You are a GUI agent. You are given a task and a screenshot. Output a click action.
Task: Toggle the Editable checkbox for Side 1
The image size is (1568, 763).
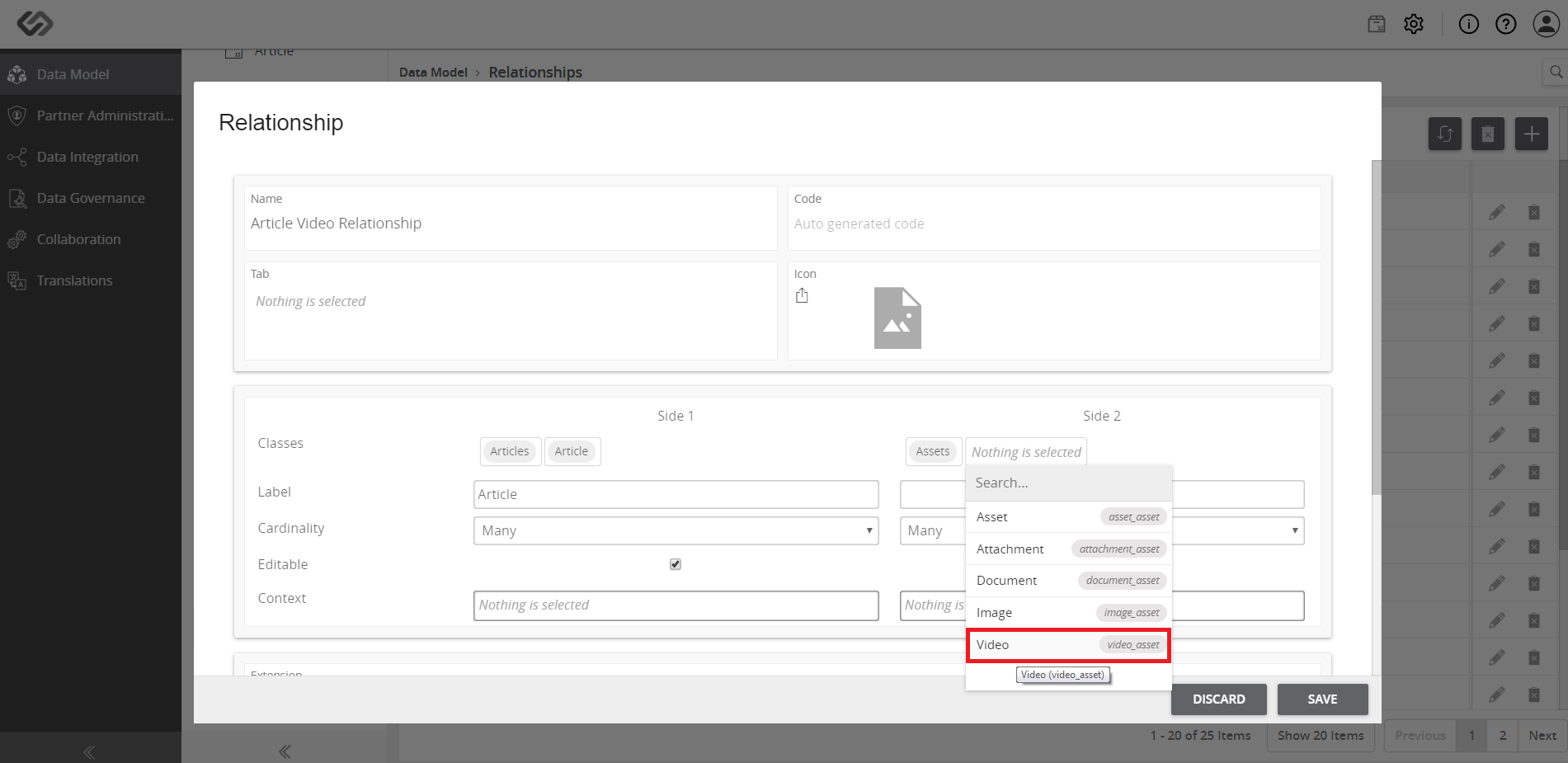(676, 564)
